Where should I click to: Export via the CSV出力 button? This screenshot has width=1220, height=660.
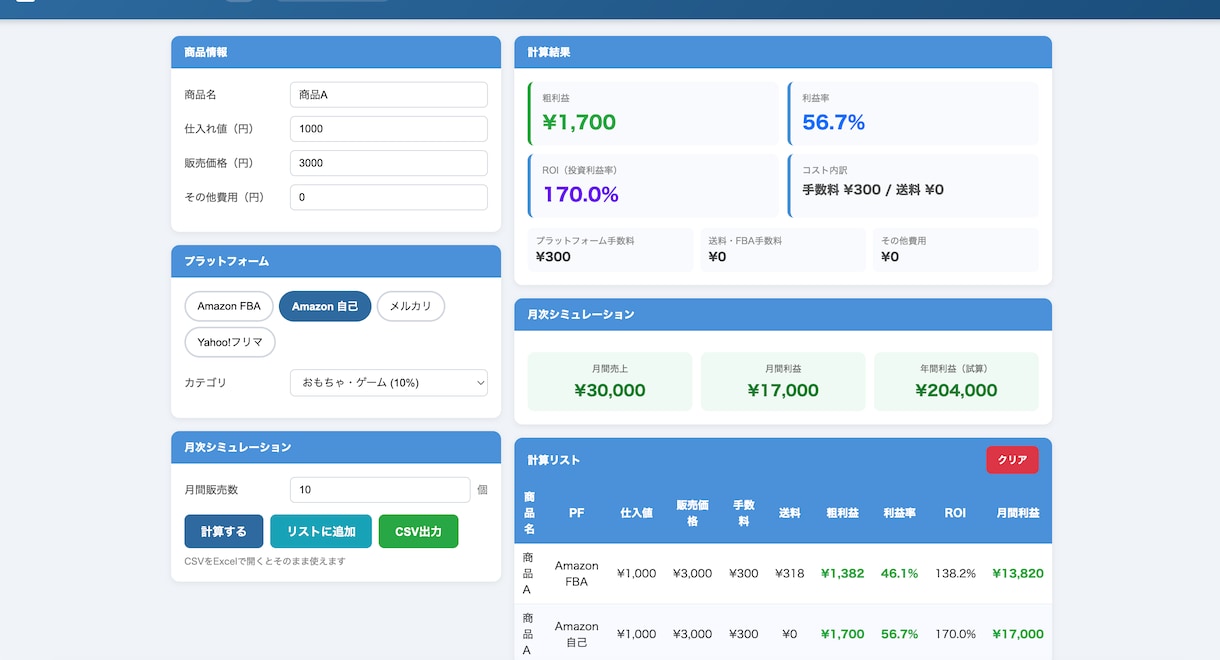418,531
